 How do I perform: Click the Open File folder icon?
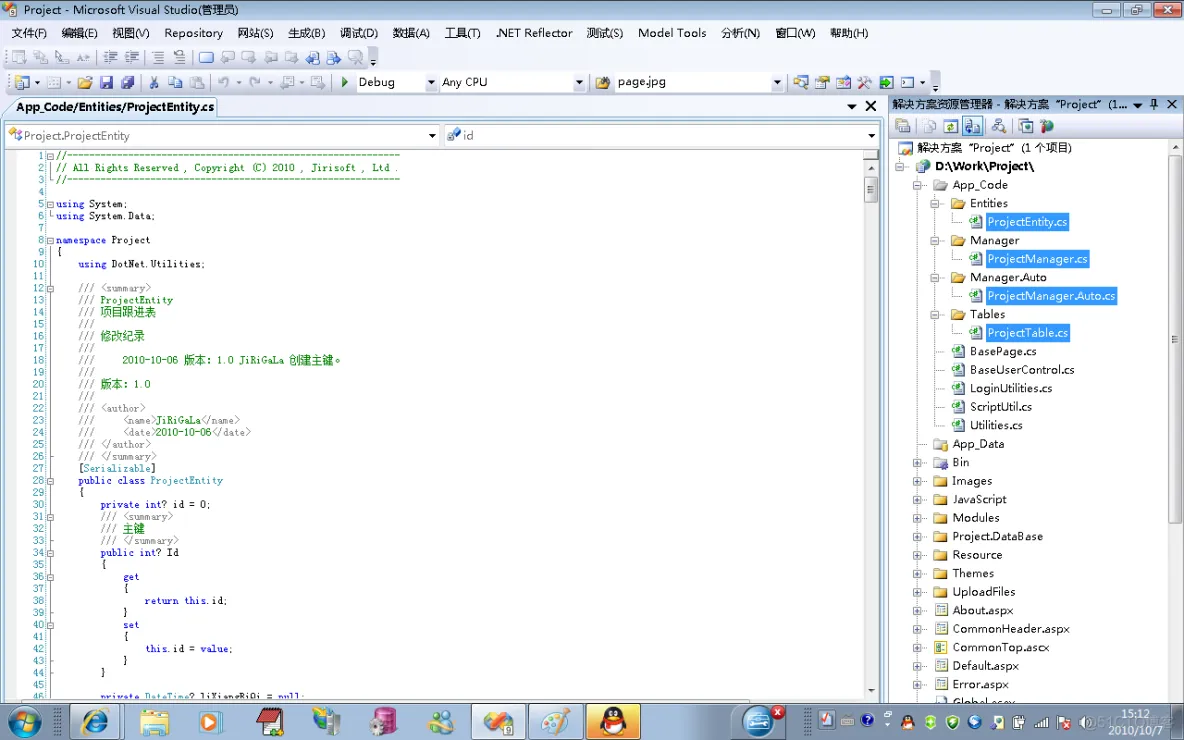click(x=85, y=82)
